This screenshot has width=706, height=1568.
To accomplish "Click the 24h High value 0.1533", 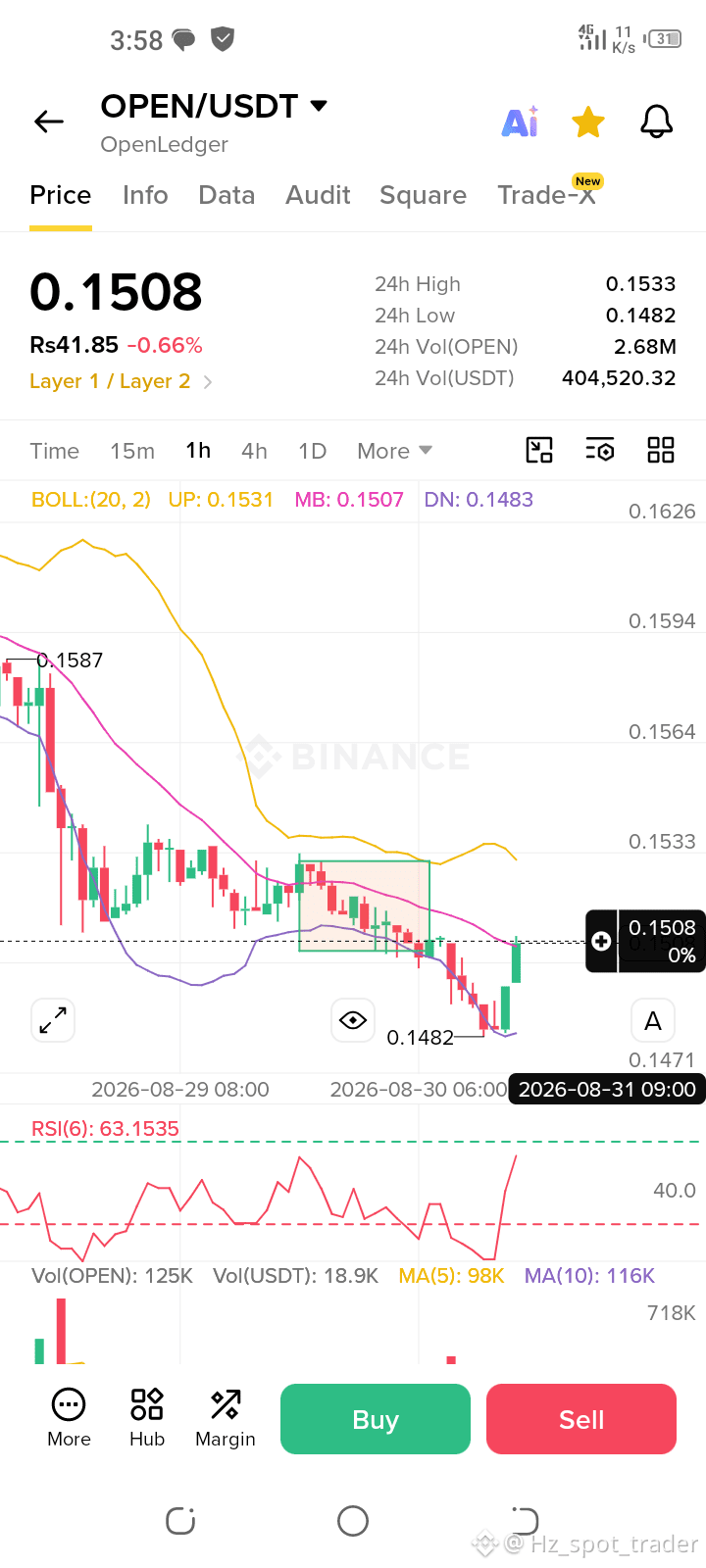I will coord(640,284).
